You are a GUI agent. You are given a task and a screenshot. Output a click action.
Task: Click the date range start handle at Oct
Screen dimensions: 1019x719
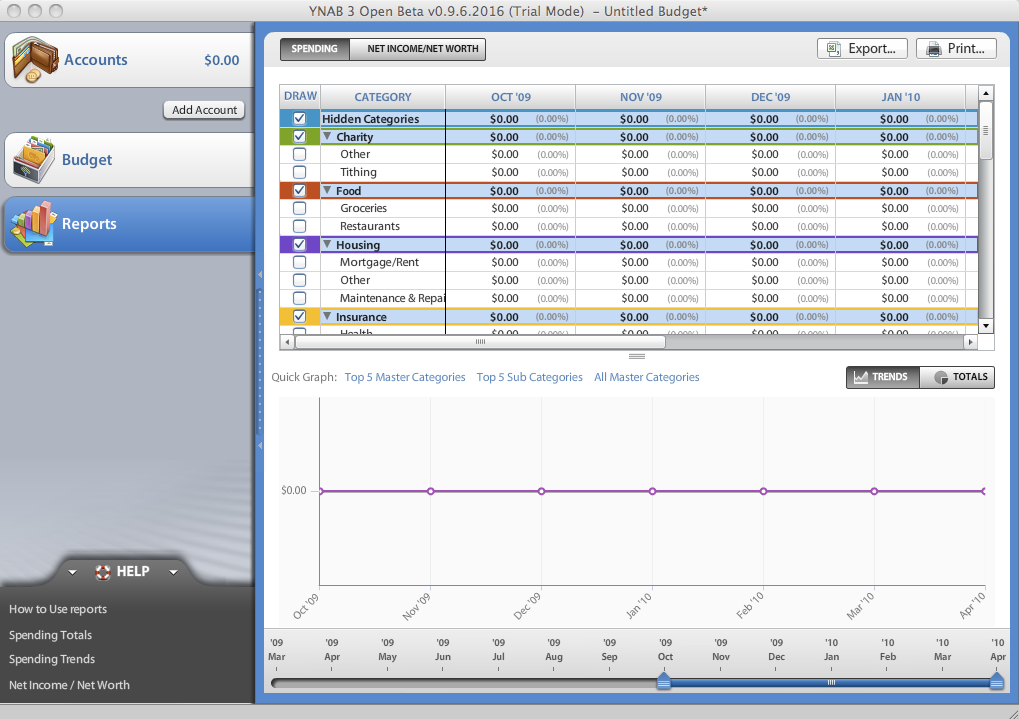click(664, 681)
